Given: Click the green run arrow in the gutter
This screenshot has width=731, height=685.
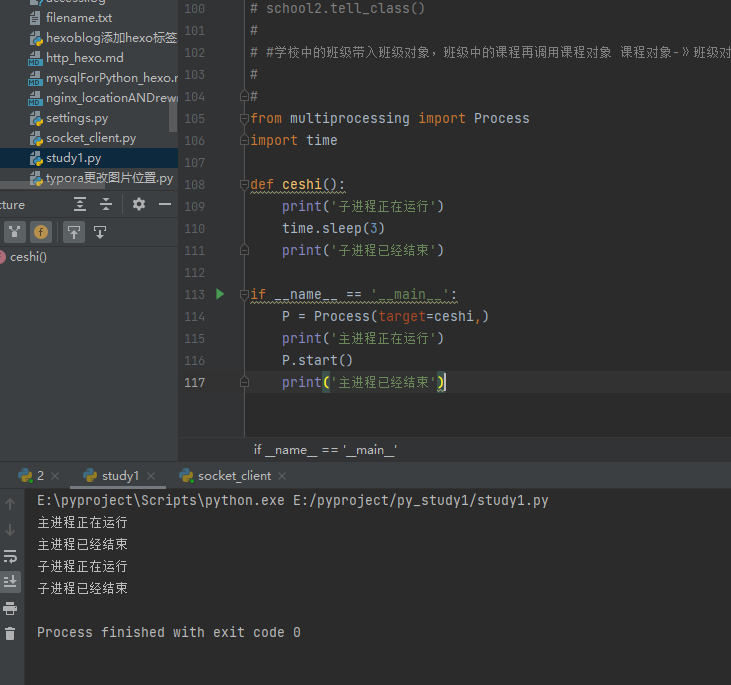Looking at the screenshot, I should click(x=220, y=294).
